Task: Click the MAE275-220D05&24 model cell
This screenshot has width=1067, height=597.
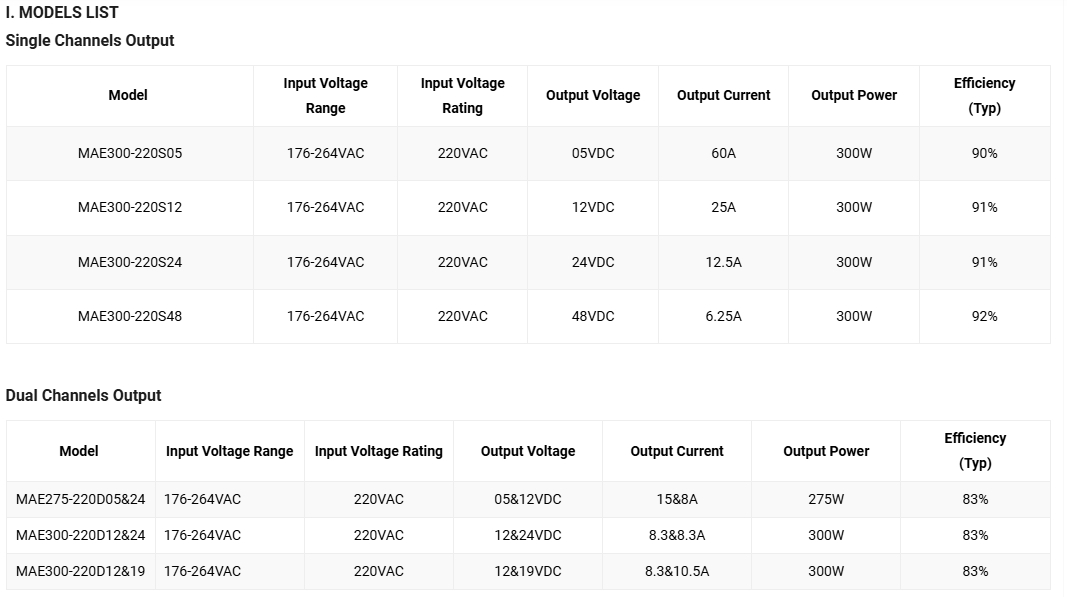Action: (x=80, y=499)
